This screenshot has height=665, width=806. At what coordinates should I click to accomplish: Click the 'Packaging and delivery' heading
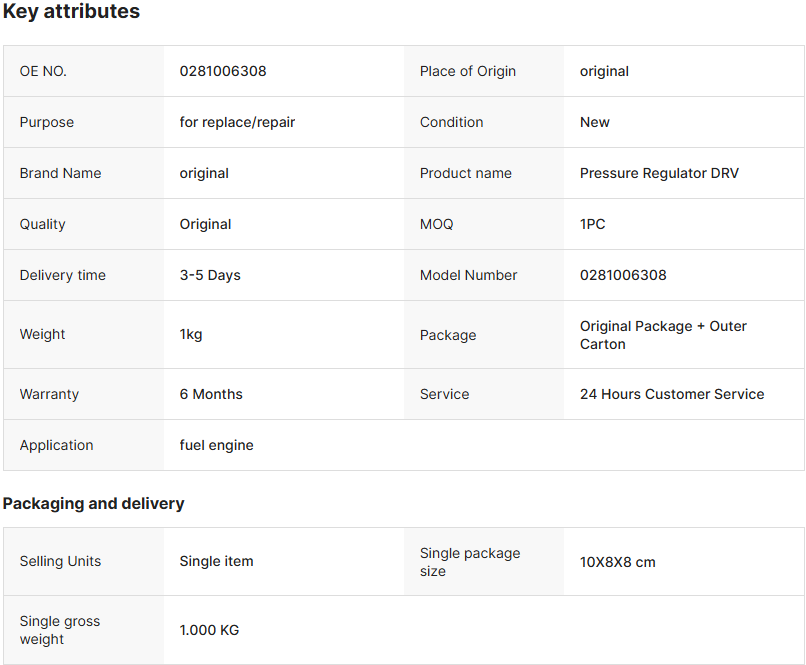[x=93, y=503]
